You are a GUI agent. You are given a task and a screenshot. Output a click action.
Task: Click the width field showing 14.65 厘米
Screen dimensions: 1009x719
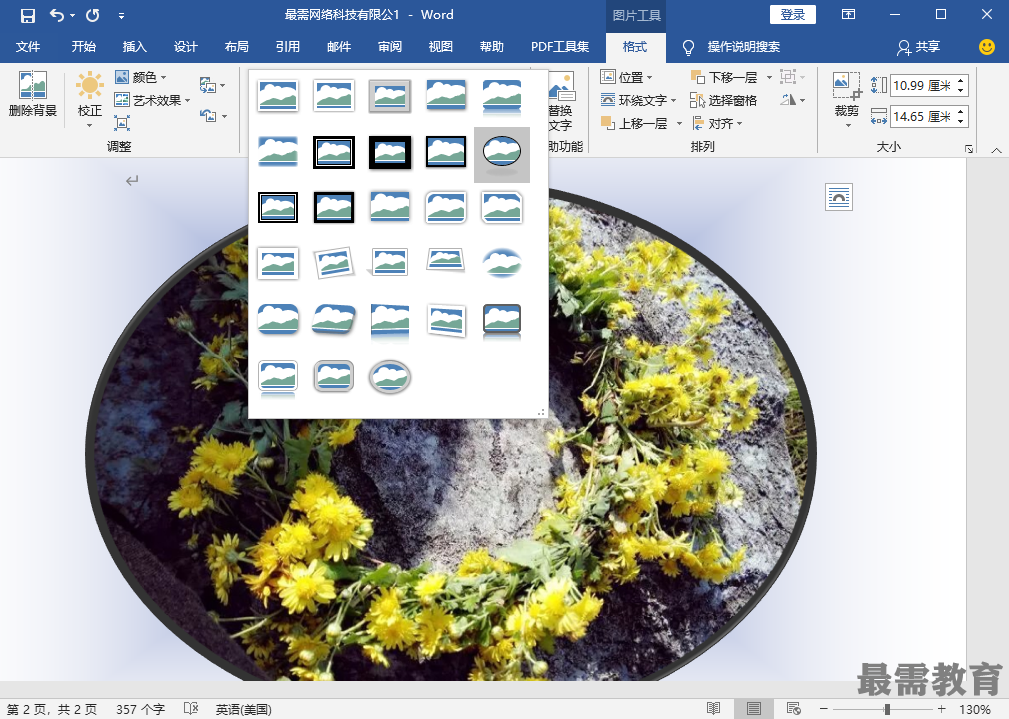pyautogui.click(x=921, y=117)
